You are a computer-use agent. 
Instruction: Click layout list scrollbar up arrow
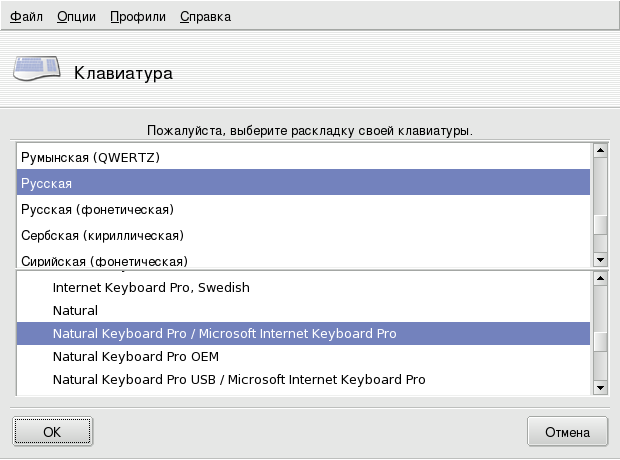tap(600, 151)
